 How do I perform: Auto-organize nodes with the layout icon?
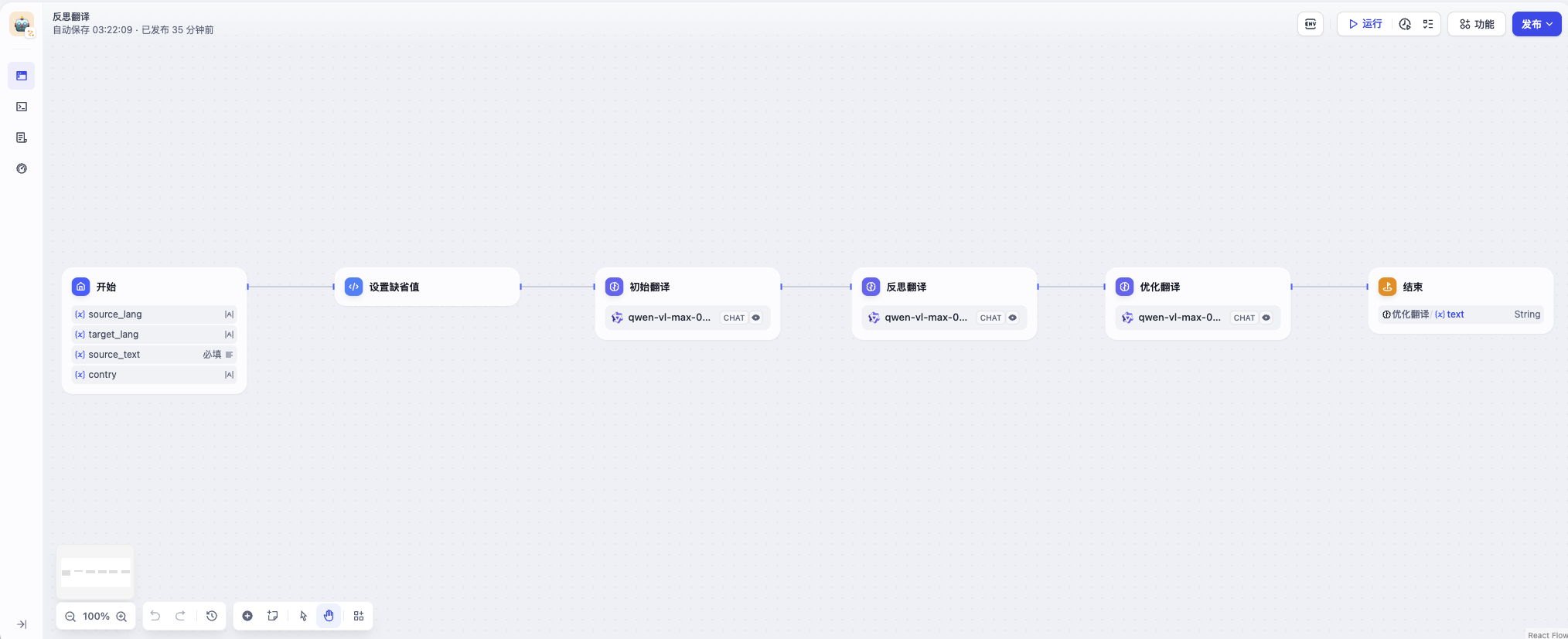pos(359,616)
